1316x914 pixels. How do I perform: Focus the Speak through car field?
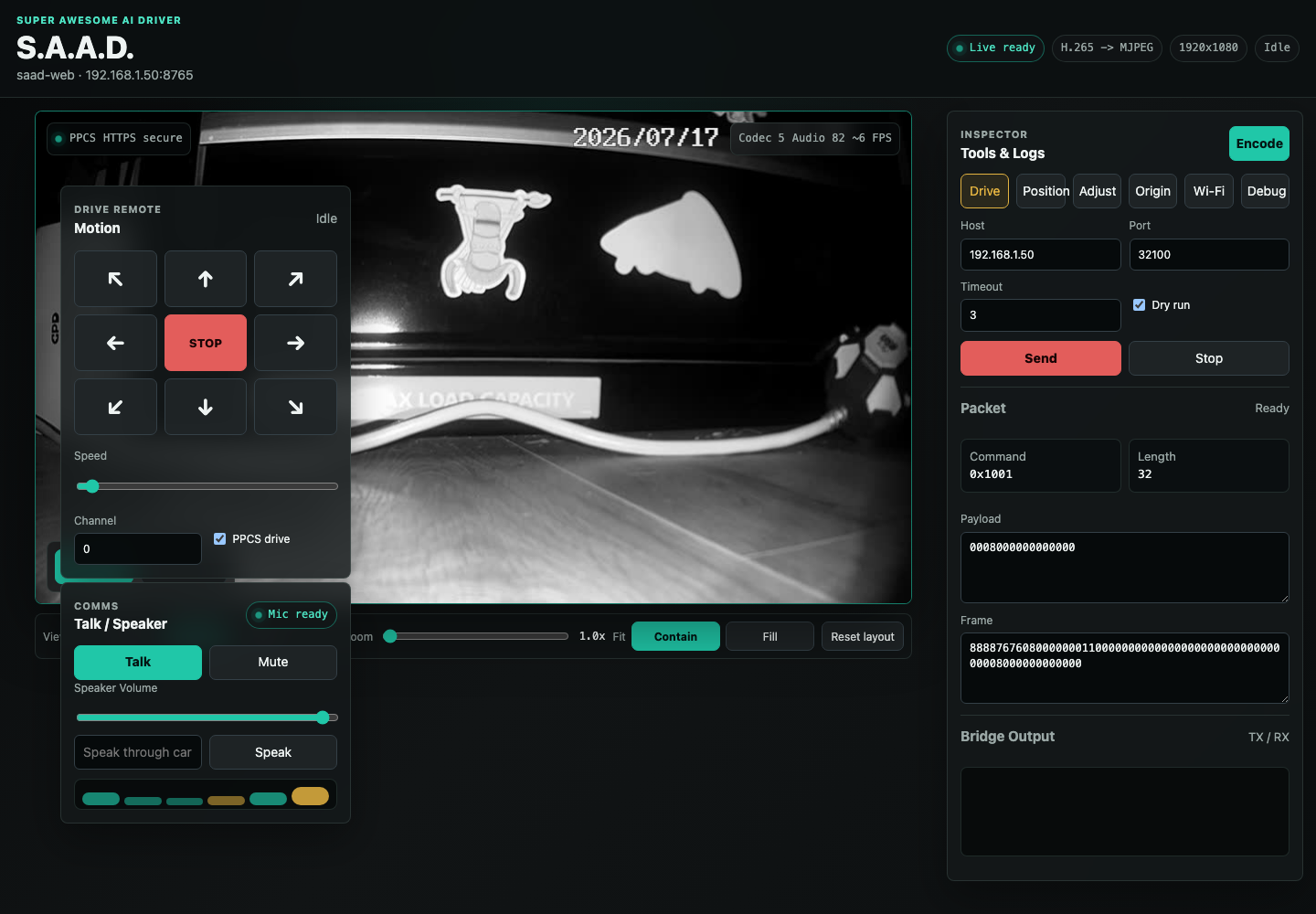138,752
